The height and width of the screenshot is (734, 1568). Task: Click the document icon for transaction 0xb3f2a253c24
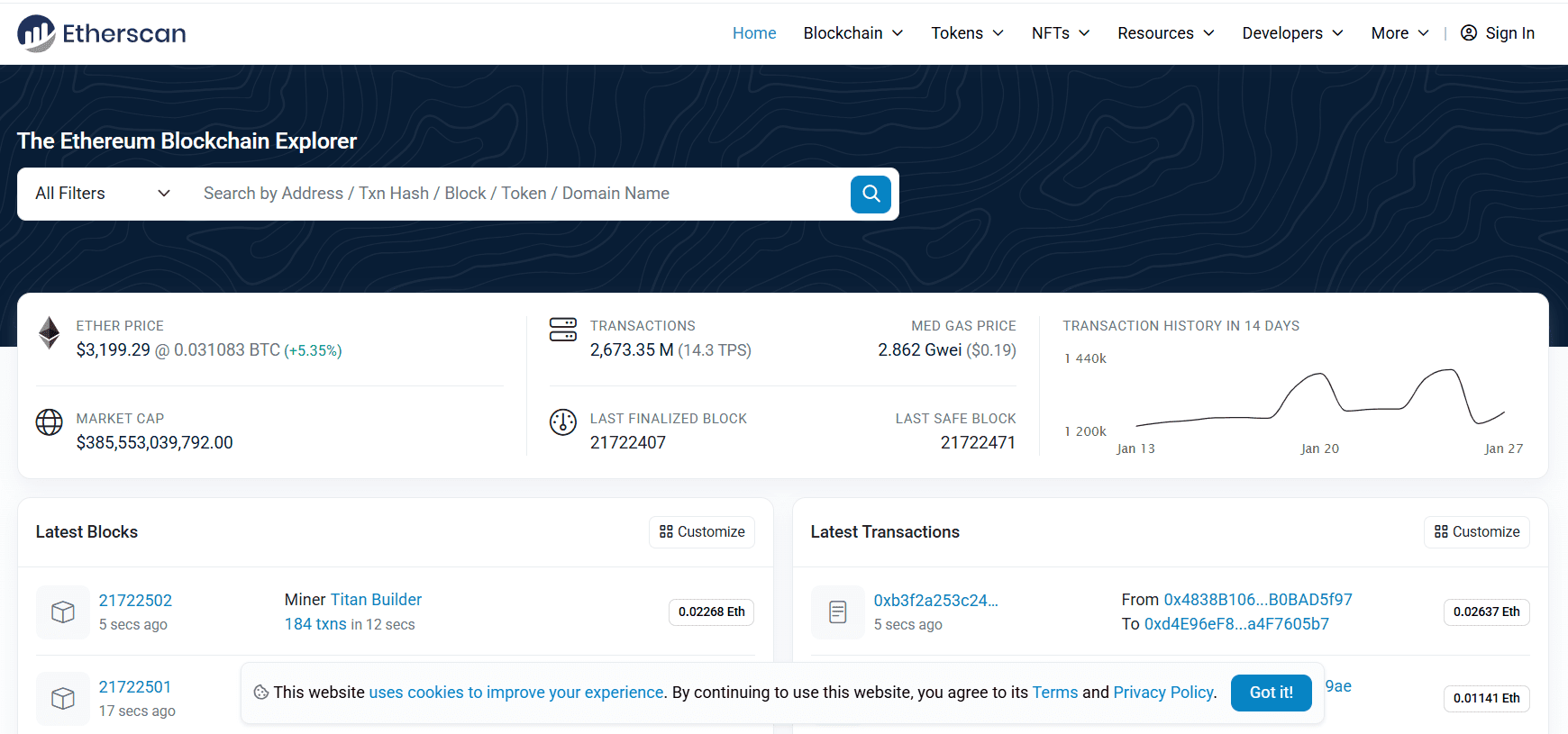click(x=838, y=612)
